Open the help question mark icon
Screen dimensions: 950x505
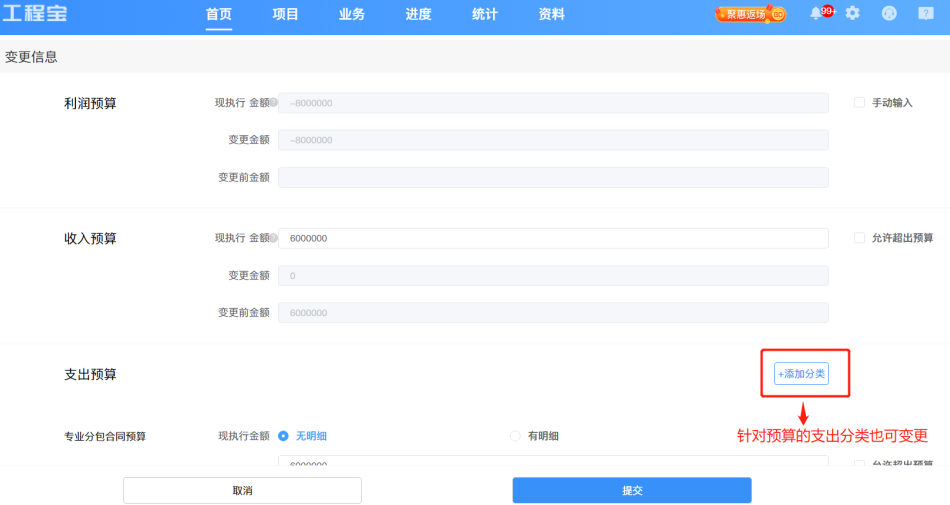click(926, 13)
